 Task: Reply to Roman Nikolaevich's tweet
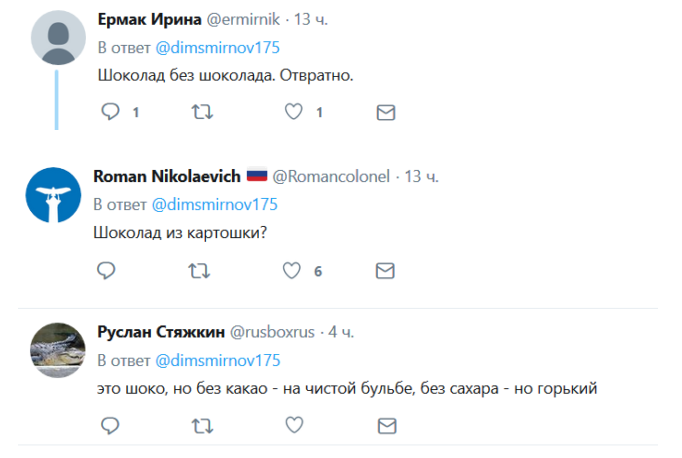107,270
